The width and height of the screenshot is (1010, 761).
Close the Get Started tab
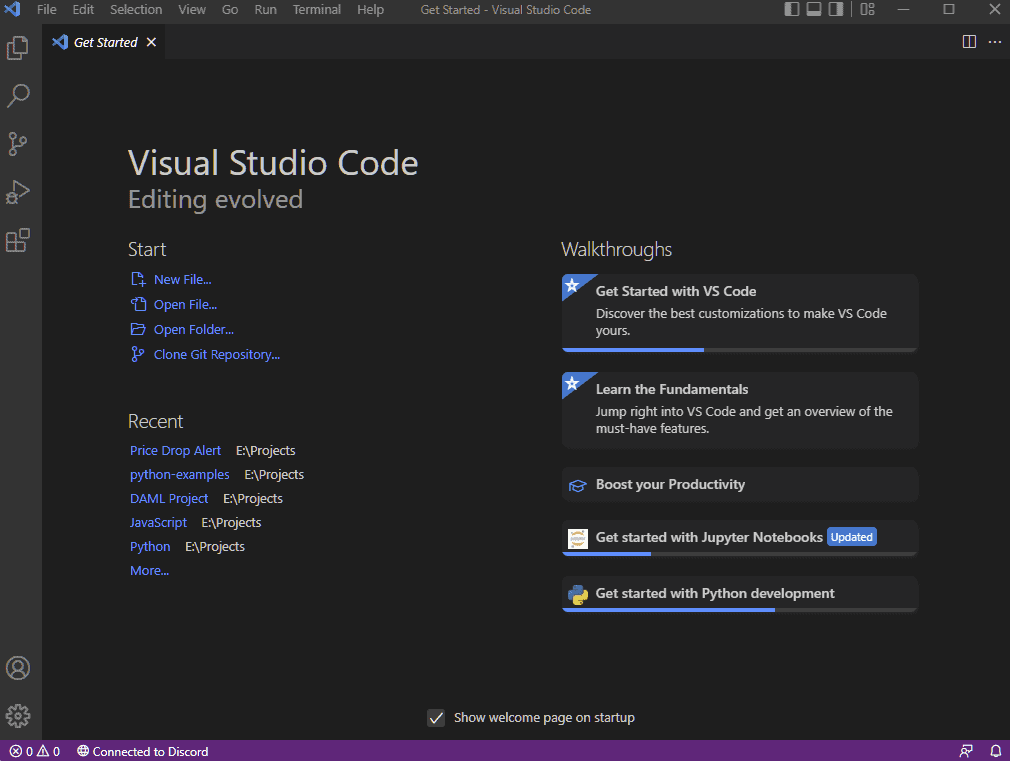151,42
